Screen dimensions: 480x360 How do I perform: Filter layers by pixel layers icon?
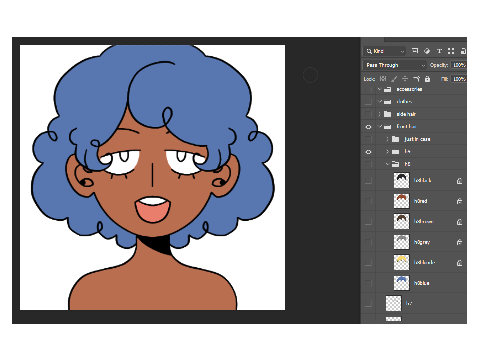[415, 51]
